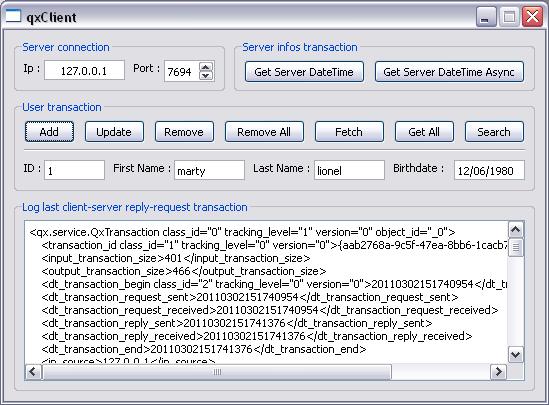Click the input_transaction_size 401 line
The height and width of the screenshot is (405, 549).
[x=175, y=258]
